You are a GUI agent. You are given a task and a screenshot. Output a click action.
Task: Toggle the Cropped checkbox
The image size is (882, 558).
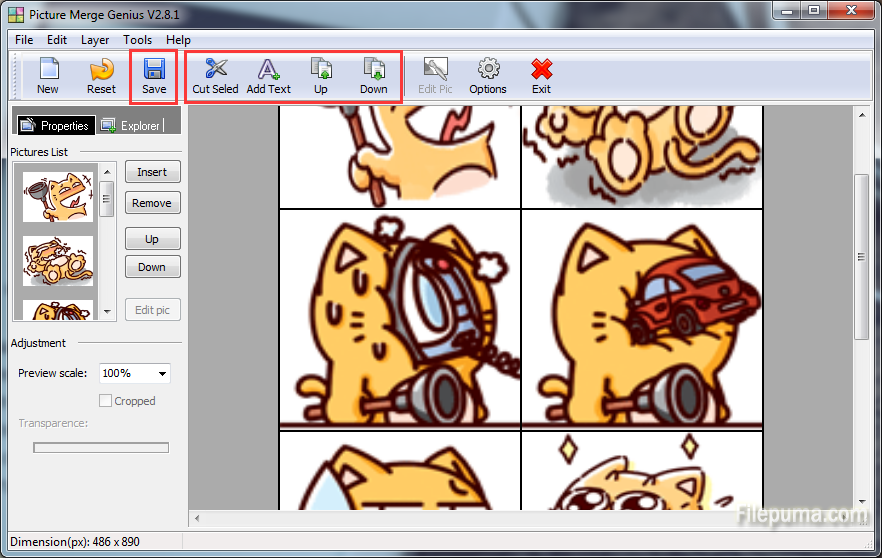point(105,401)
